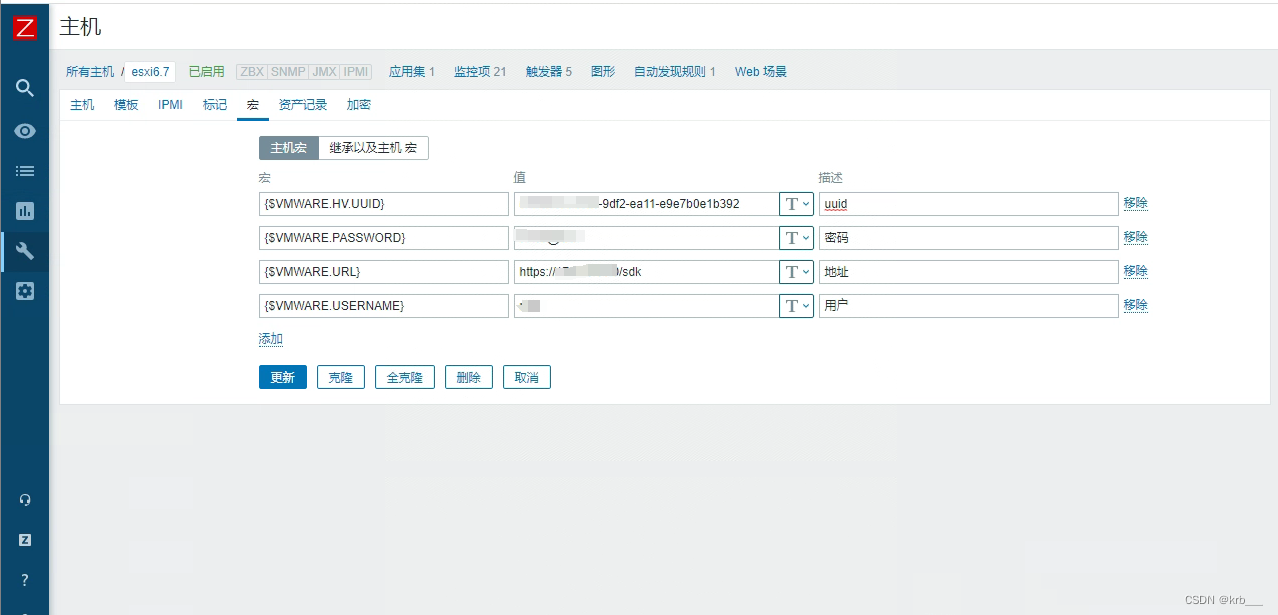Click the password macro value field
This screenshot has width=1278, height=615.
(x=646, y=238)
